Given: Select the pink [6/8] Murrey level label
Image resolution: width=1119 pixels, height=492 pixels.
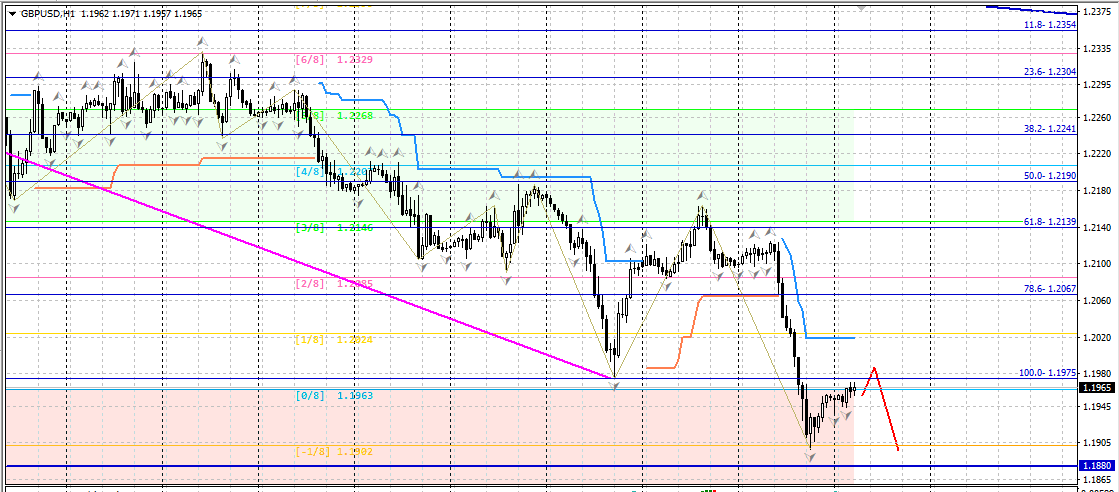Looking at the screenshot, I should pyautogui.click(x=334, y=60).
